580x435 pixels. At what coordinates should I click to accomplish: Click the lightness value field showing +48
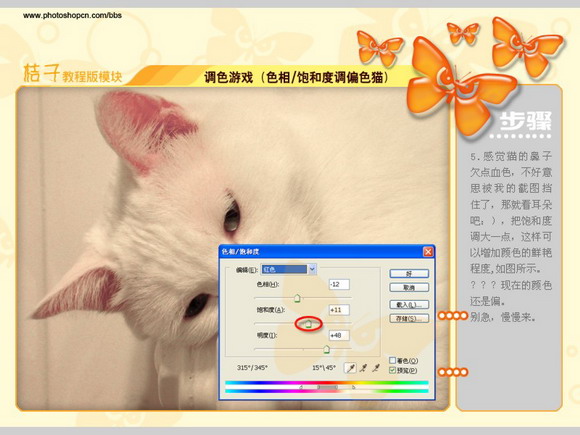tap(339, 335)
